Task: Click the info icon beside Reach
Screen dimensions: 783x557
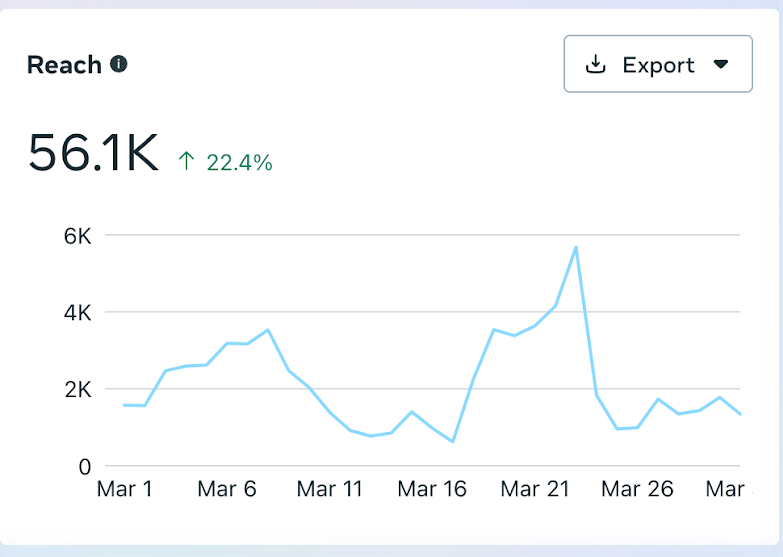Action: point(119,65)
